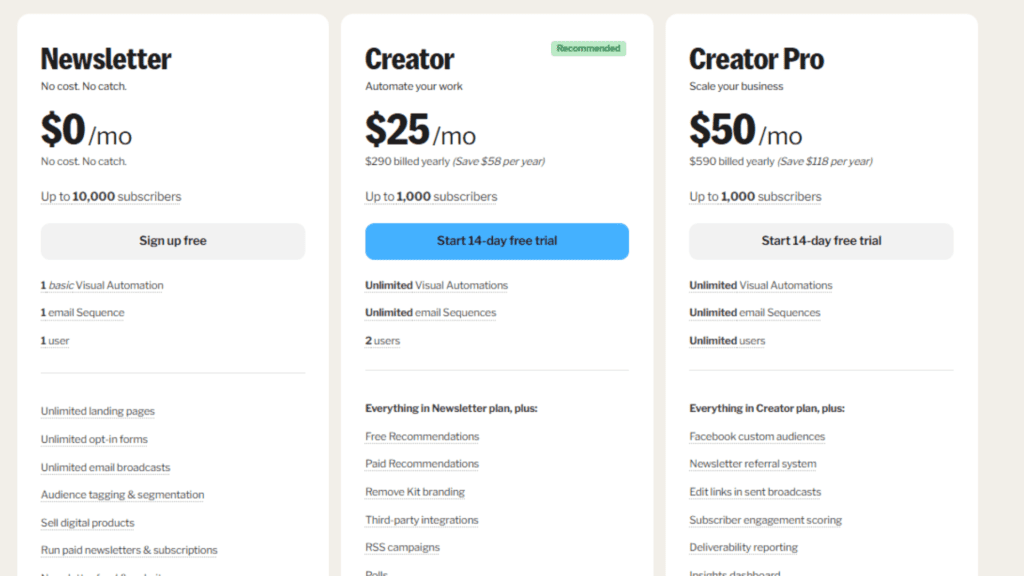The width and height of the screenshot is (1024, 576).
Task: Open the "Up to 10,000 subscribers" link
Action: pyautogui.click(x=111, y=197)
